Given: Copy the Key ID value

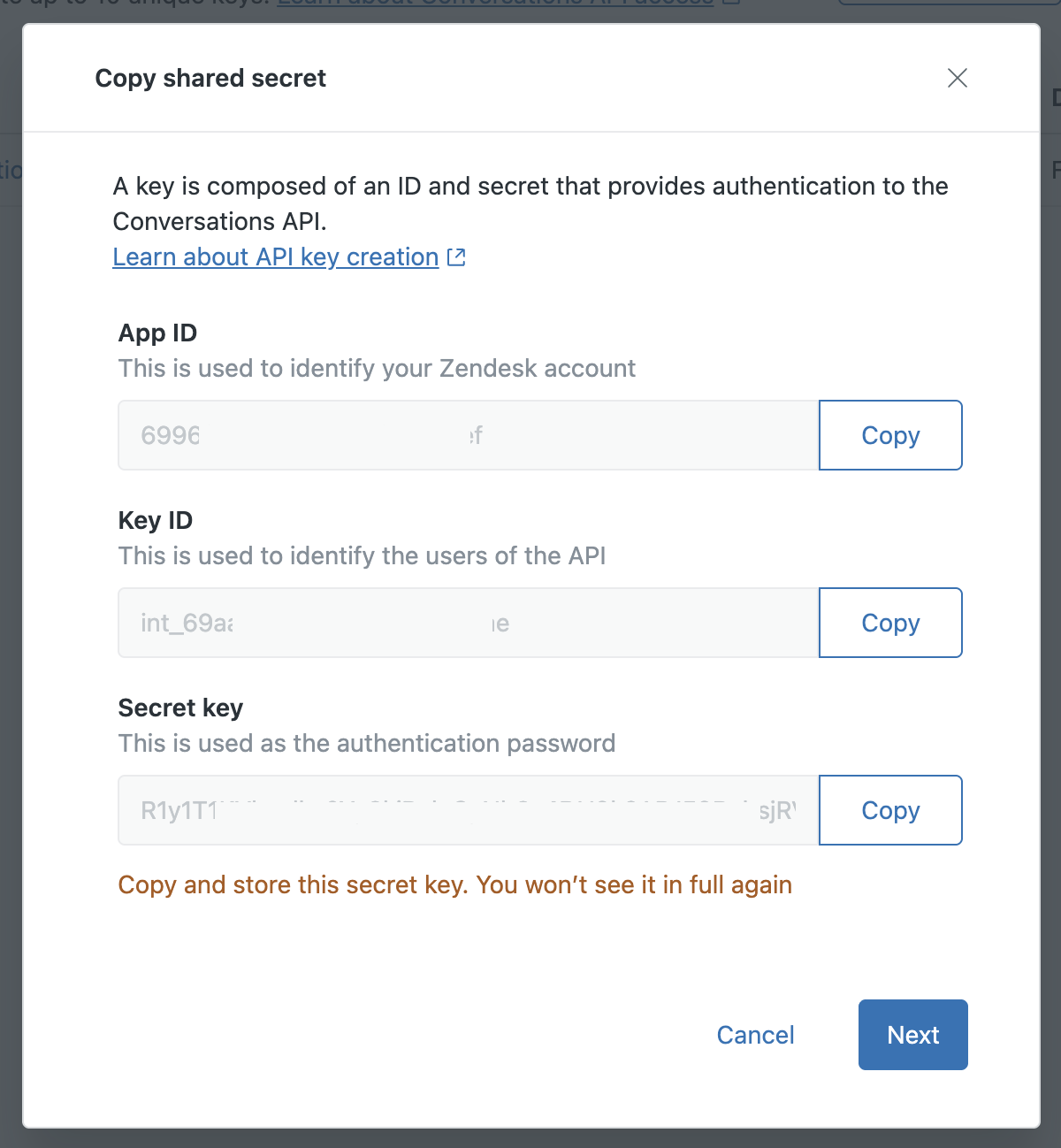Looking at the screenshot, I should coord(889,622).
